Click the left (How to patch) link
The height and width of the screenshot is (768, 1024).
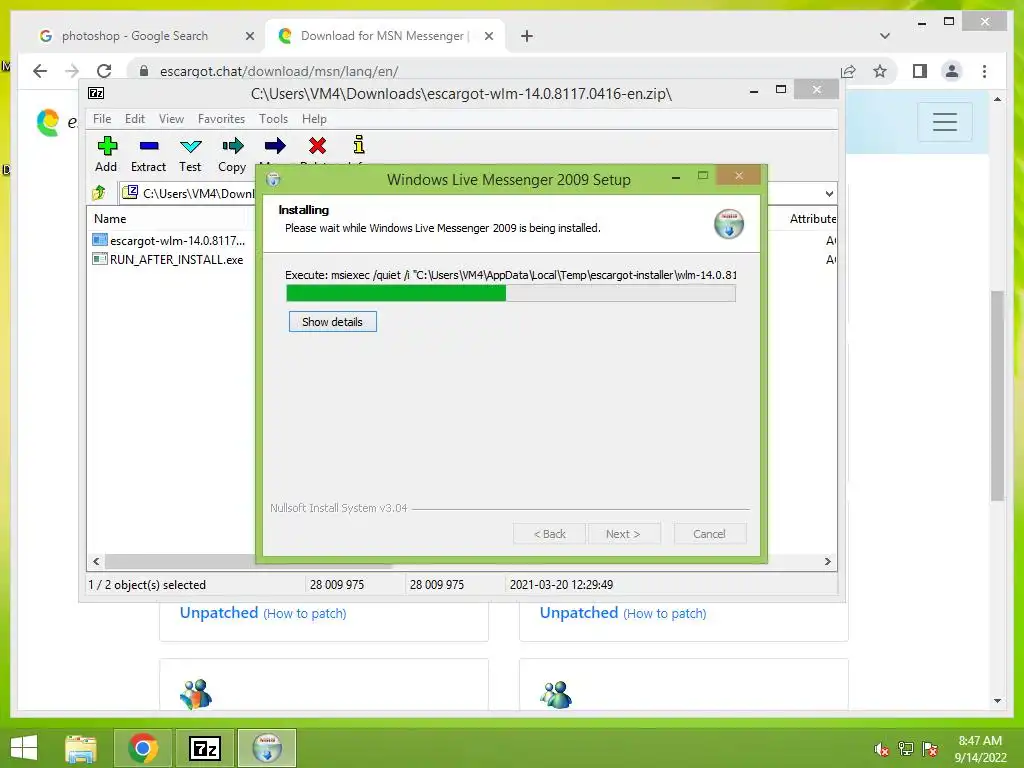point(305,613)
